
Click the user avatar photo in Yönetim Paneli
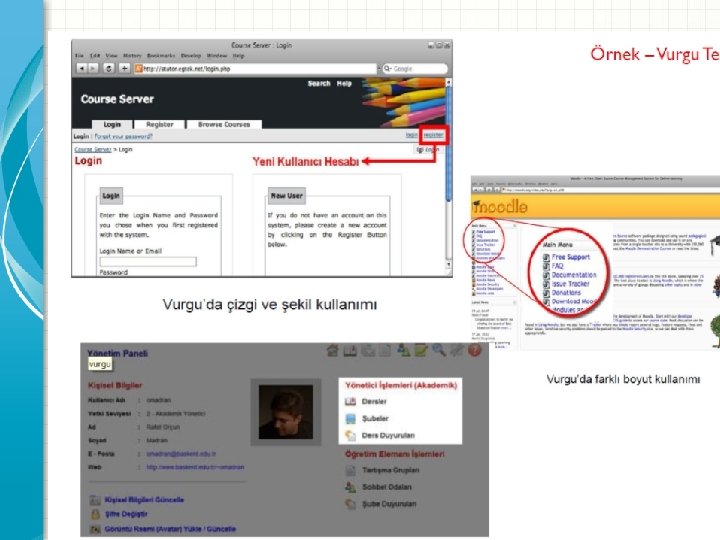coord(286,412)
